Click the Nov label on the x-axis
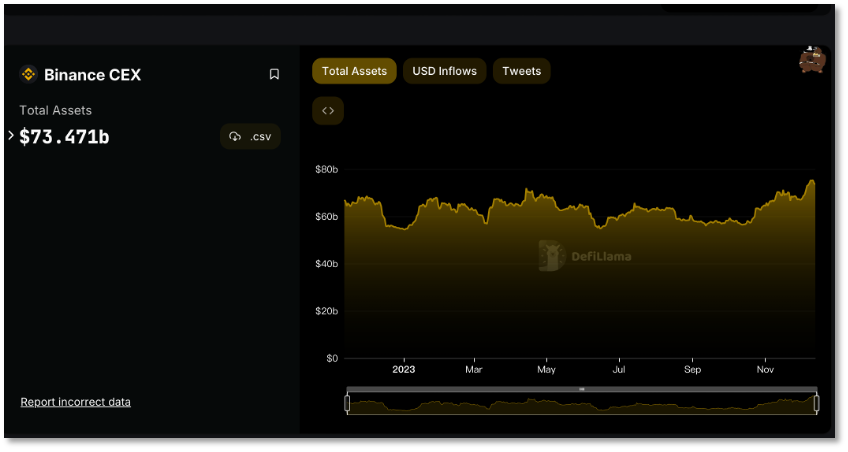This screenshot has height=452, width=848. 765,369
